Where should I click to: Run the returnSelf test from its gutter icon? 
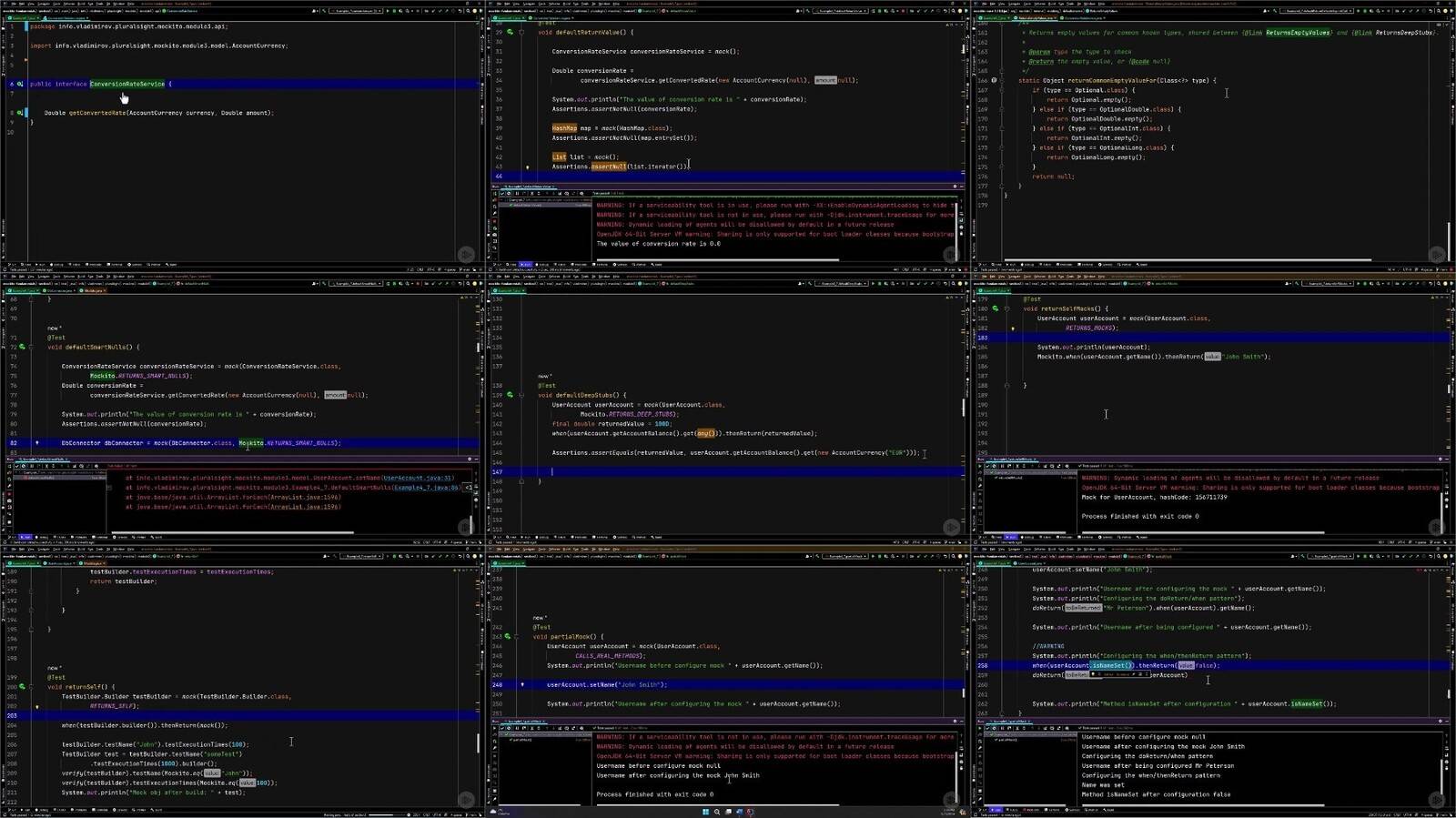tap(20, 687)
